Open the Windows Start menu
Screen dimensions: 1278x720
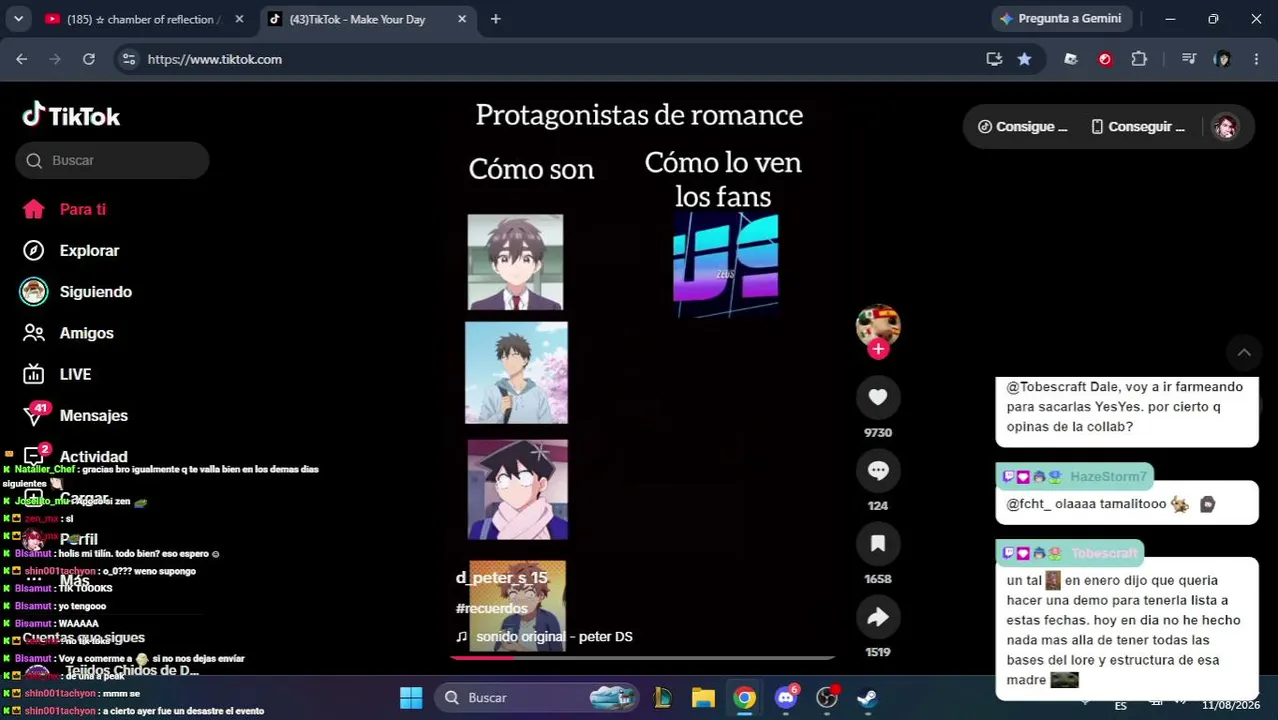tap(411, 697)
